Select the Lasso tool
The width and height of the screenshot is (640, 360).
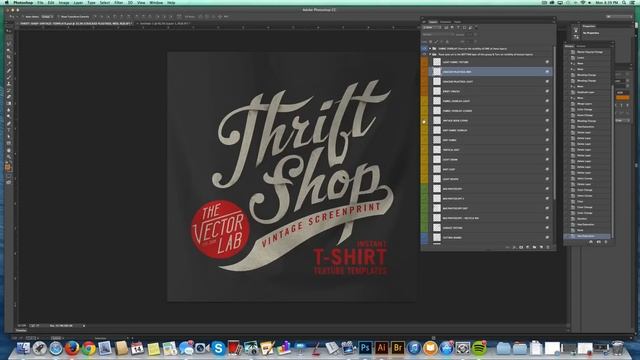(x=9, y=44)
